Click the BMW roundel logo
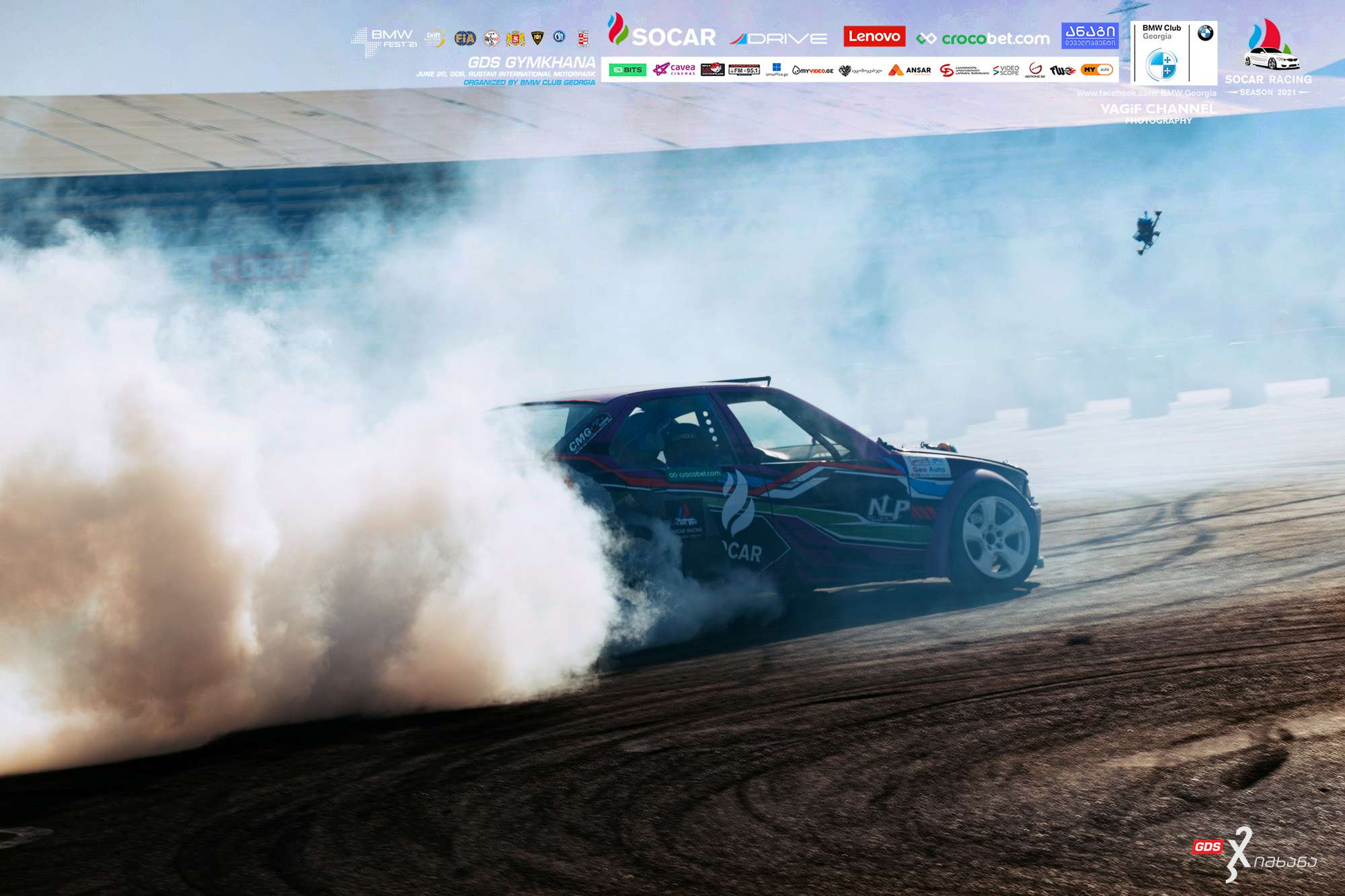This screenshot has width=1345, height=896. (x=1205, y=33)
